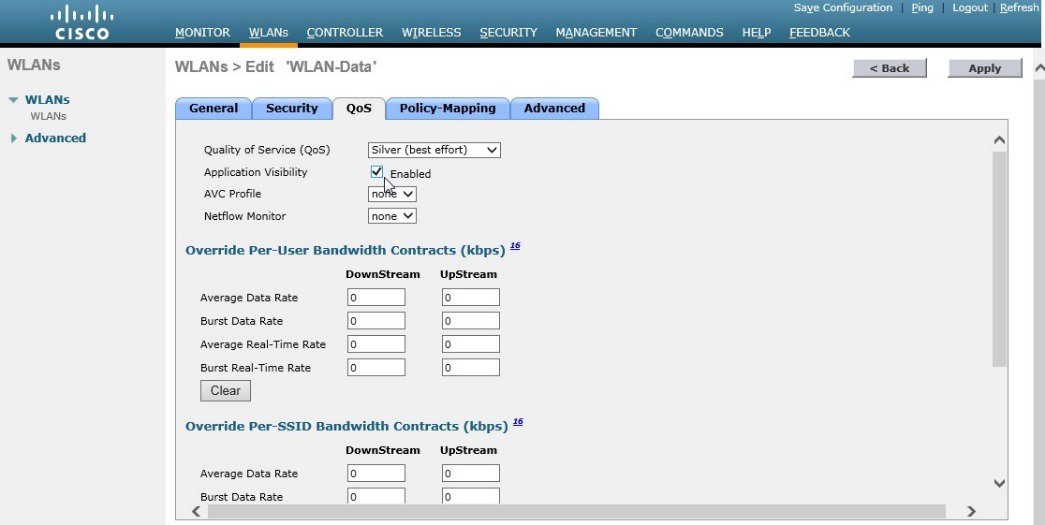Select WLANs sub-item in sidebar
1045x525 pixels.
(x=49, y=116)
